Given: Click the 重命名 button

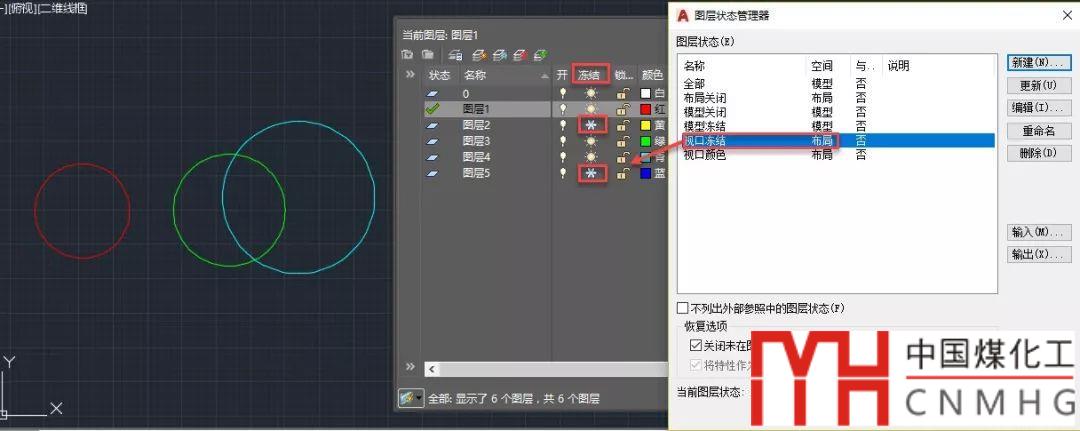Looking at the screenshot, I should (1039, 131).
